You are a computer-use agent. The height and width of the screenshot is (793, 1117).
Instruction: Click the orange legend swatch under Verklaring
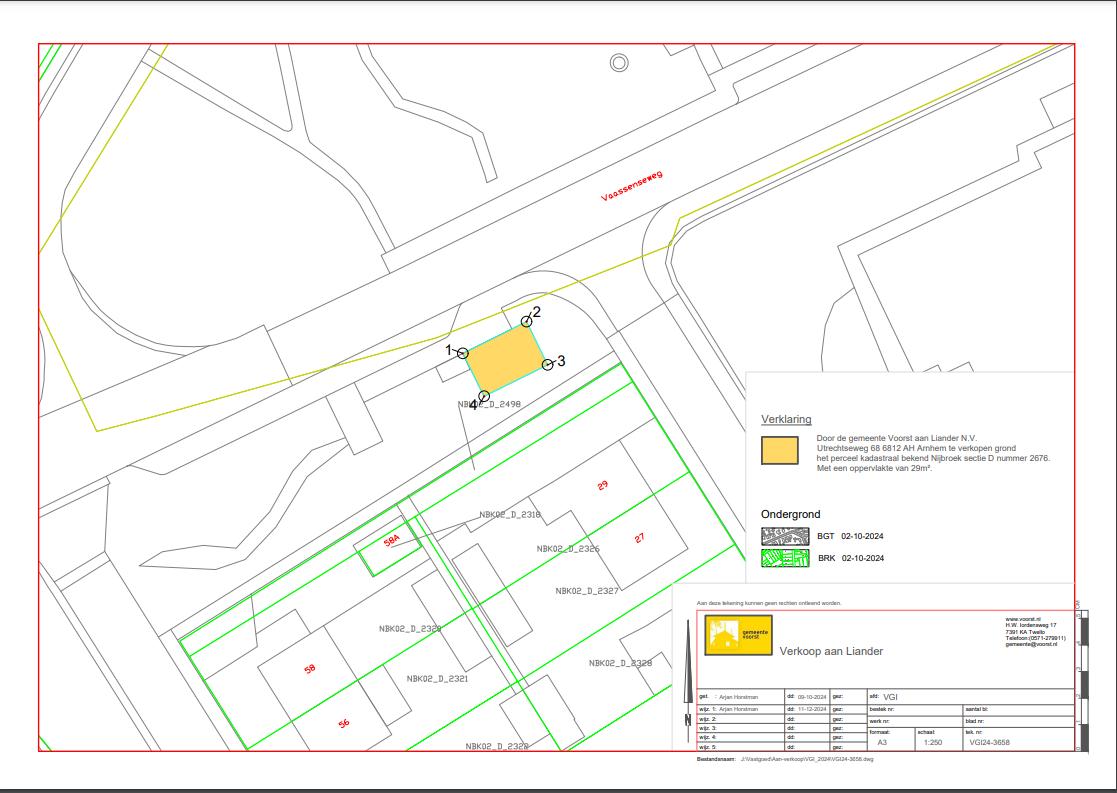(x=780, y=450)
